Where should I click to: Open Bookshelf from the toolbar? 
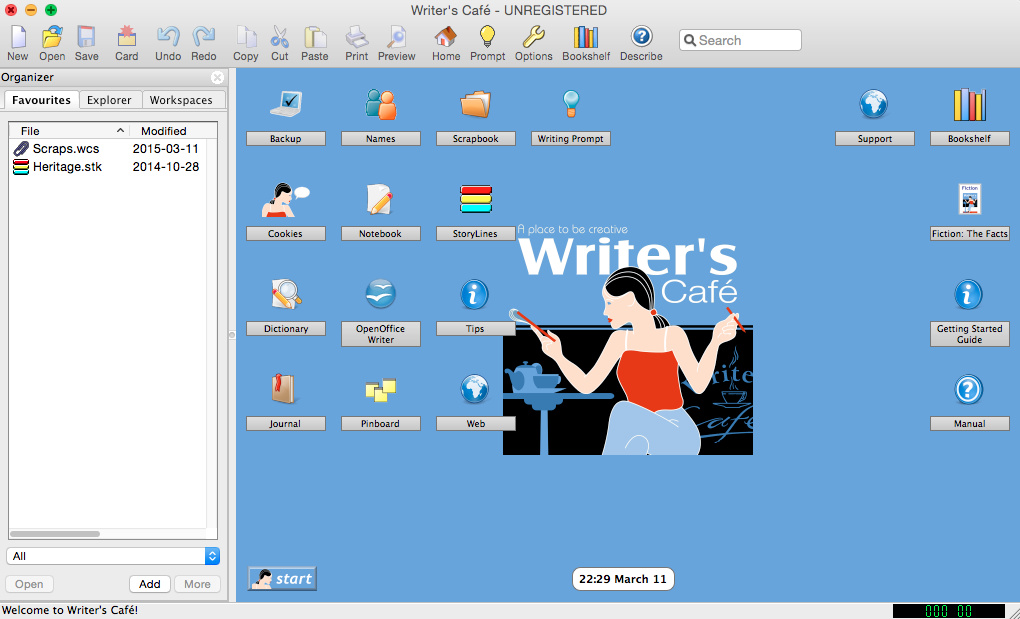click(x=585, y=44)
